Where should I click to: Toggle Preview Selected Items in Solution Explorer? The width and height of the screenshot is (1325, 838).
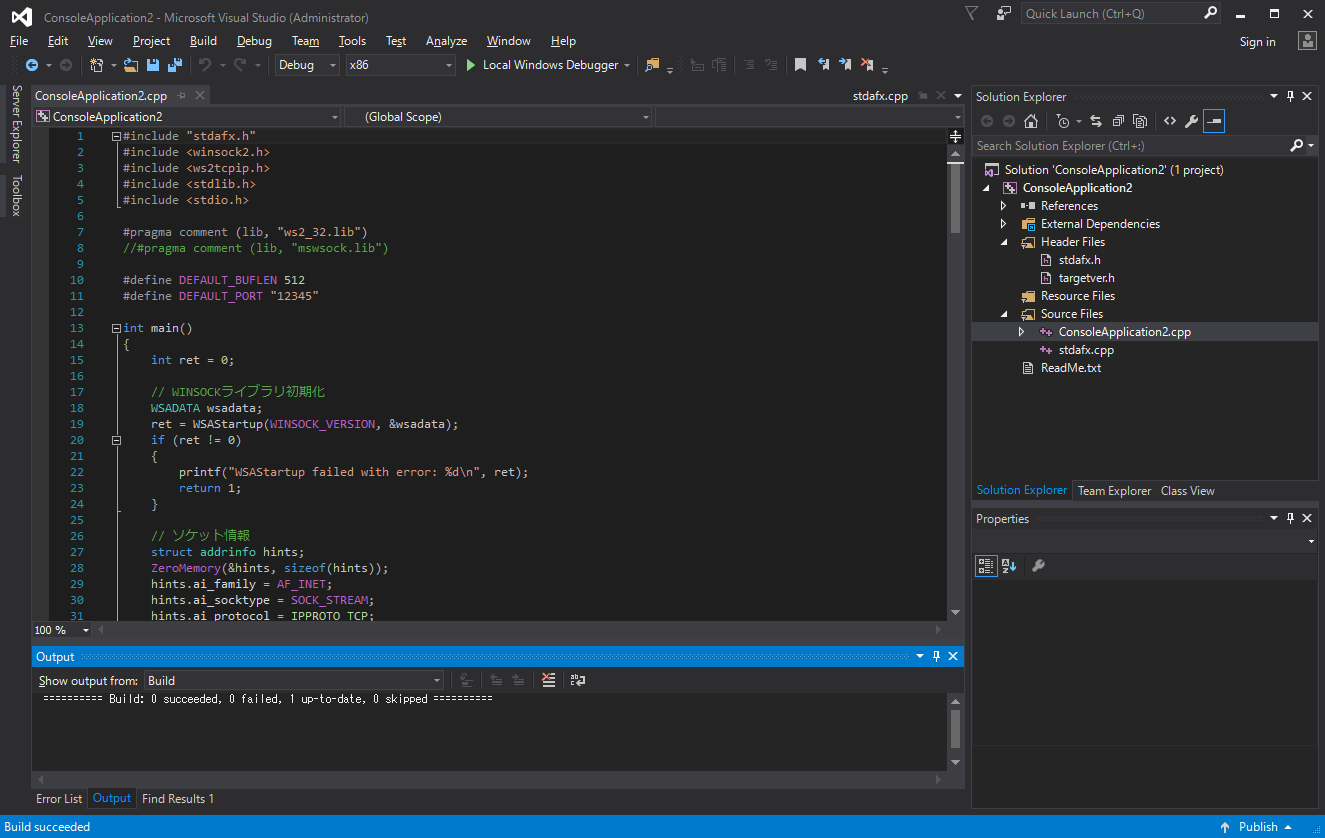click(1214, 121)
